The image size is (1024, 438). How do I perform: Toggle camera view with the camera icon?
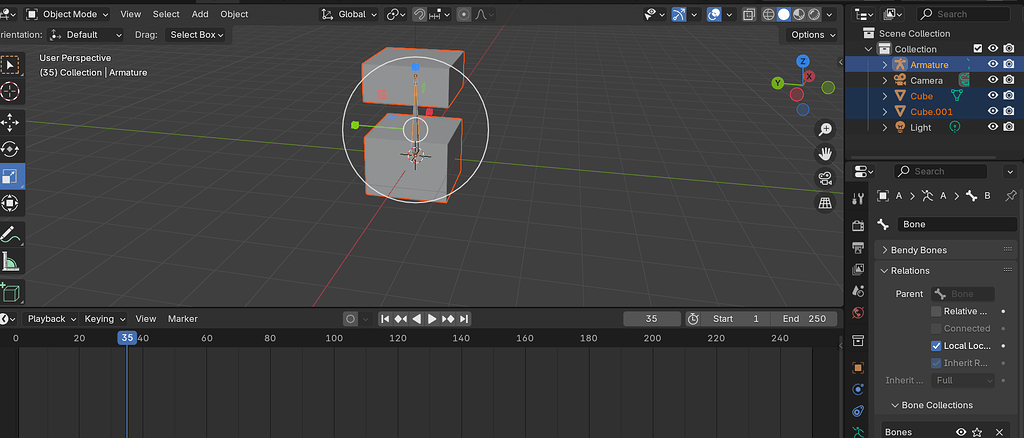coord(826,179)
